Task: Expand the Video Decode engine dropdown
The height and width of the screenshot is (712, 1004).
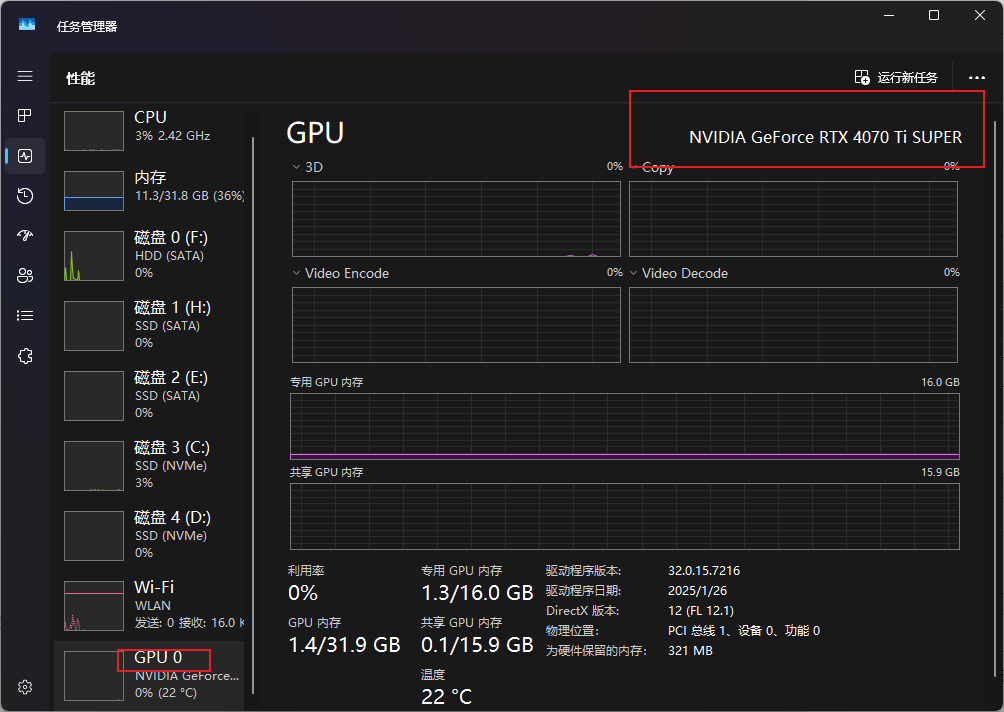Action: [634, 273]
